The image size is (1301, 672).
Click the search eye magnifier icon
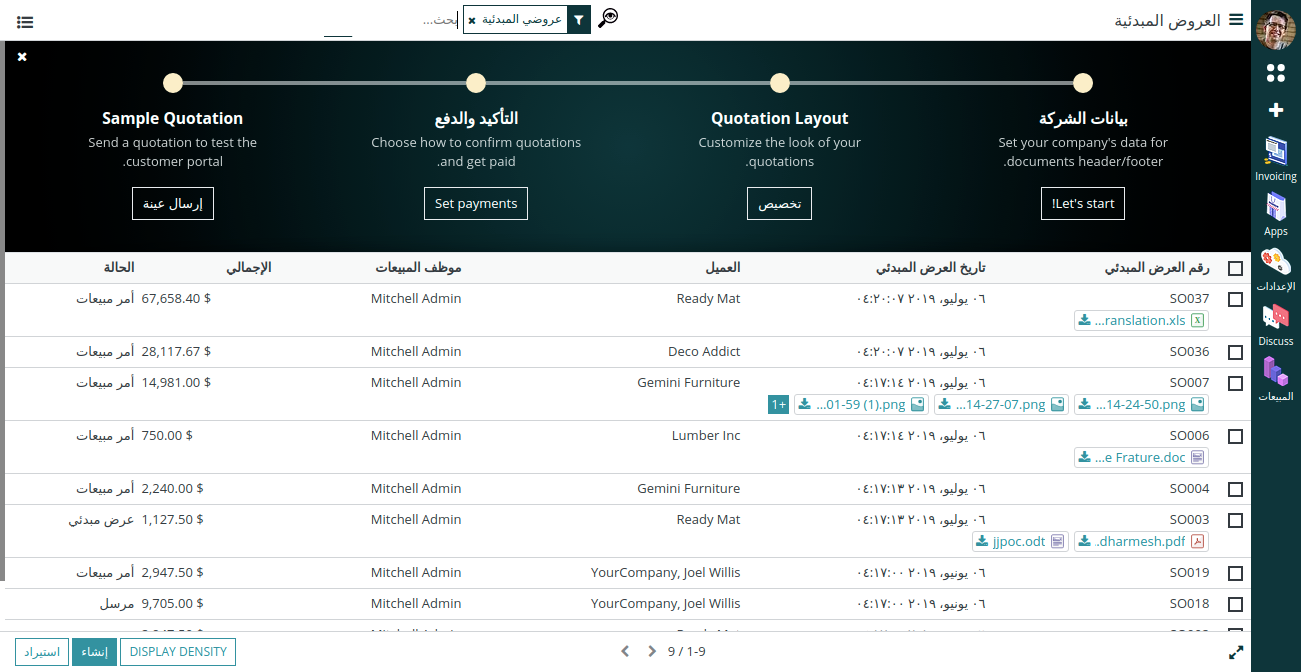point(608,19)
